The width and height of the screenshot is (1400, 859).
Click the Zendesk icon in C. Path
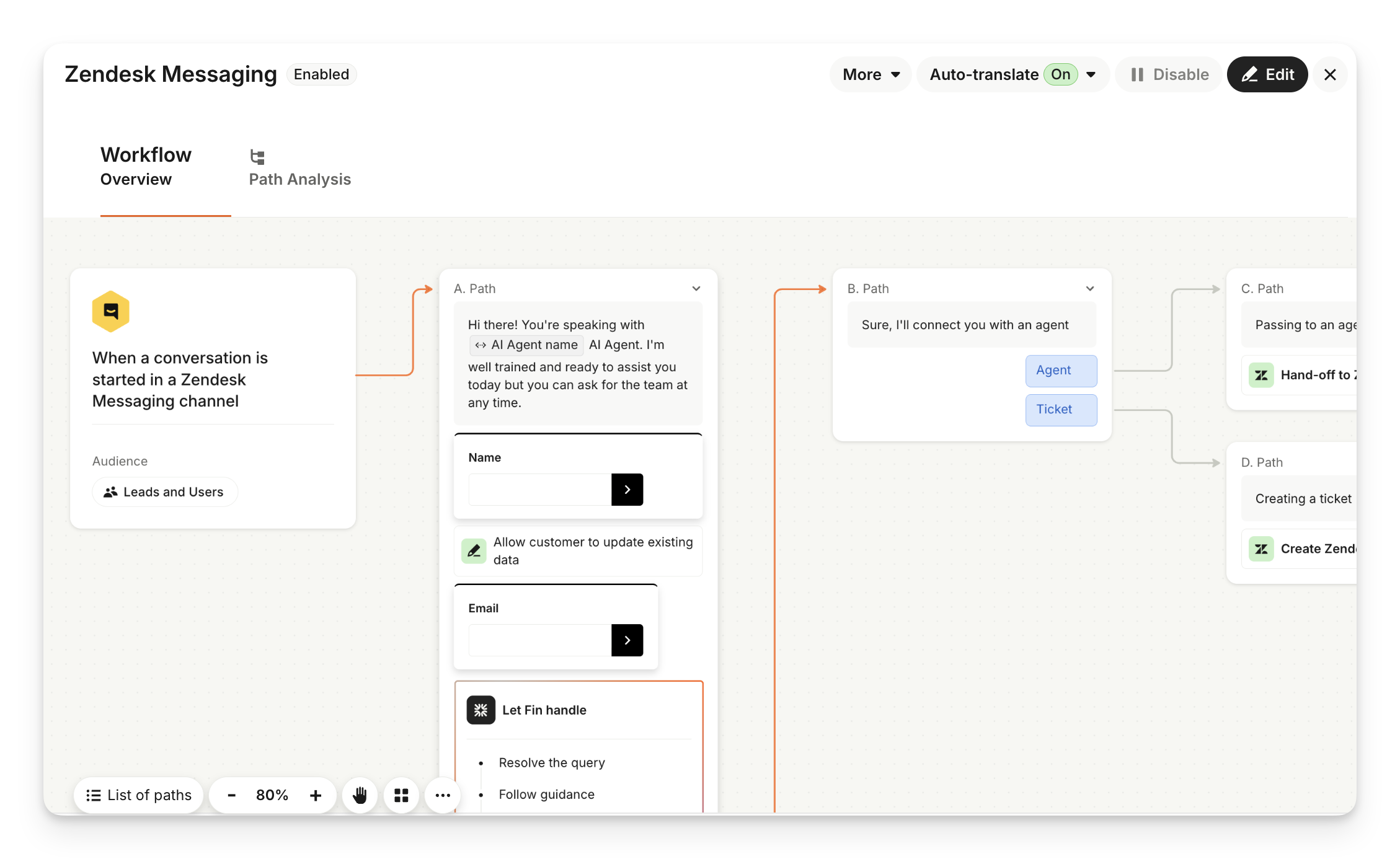1261,375
